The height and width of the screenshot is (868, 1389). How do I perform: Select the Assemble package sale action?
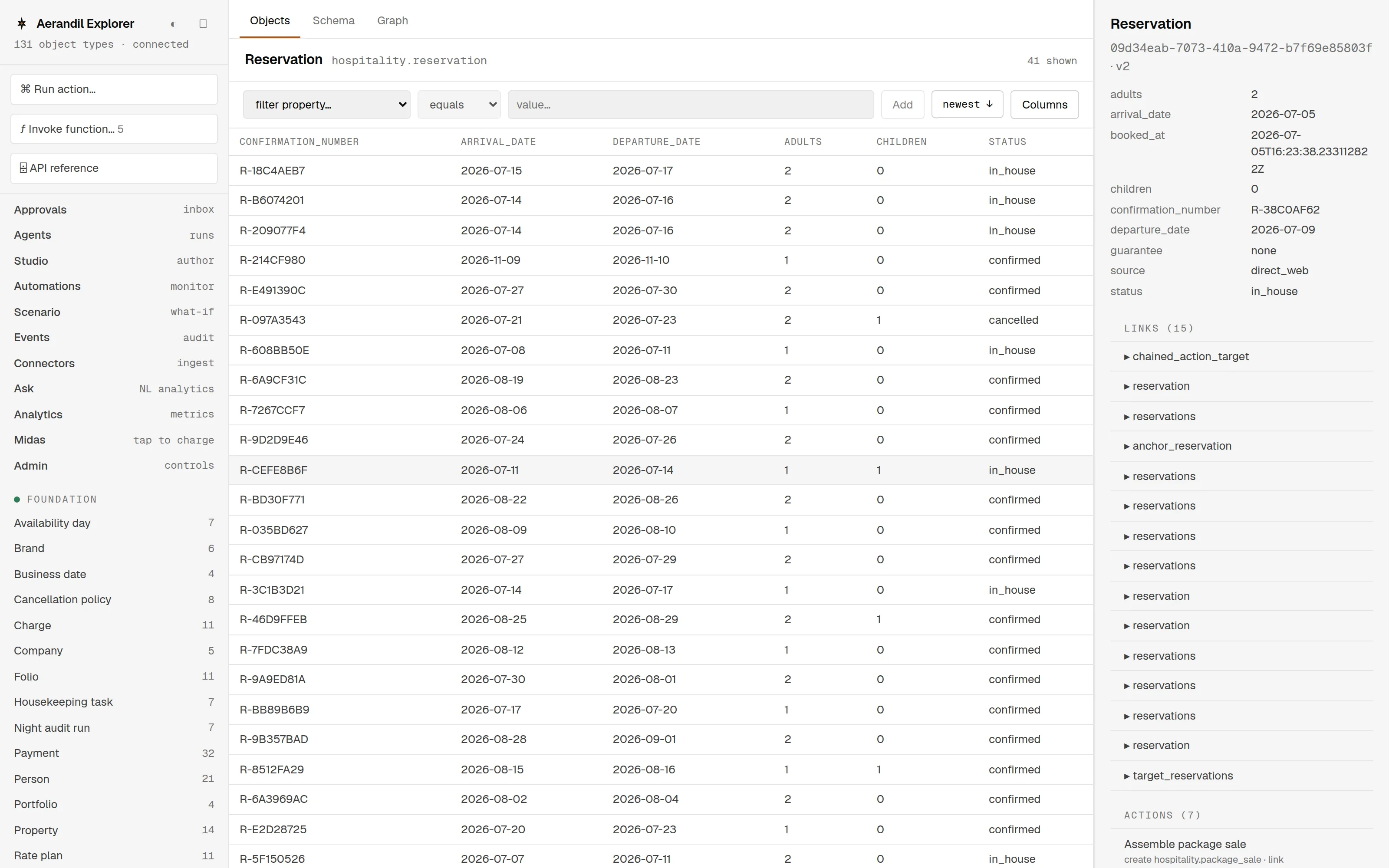[x=1241, y=851]
